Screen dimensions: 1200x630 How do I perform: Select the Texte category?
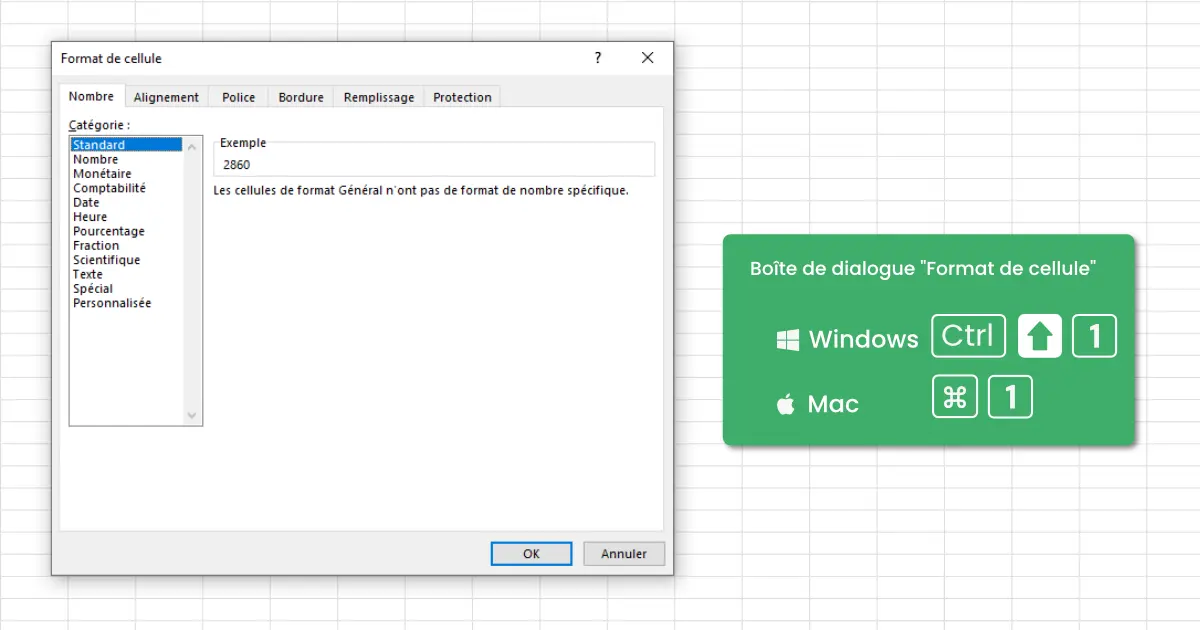(127, 274)
